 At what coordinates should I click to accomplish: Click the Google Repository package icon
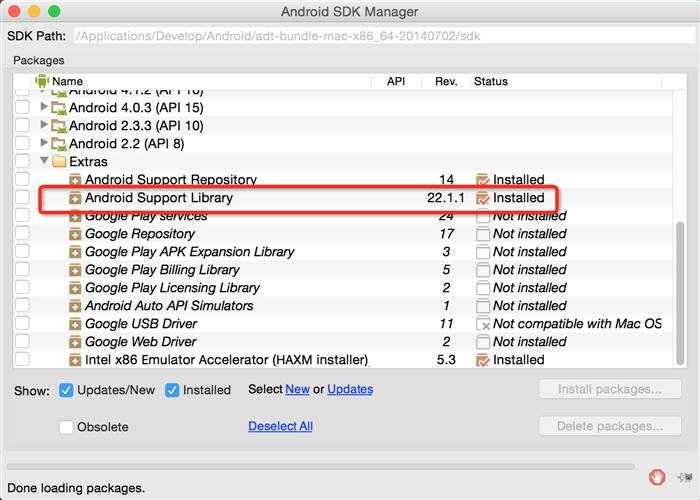coord(75,234)
